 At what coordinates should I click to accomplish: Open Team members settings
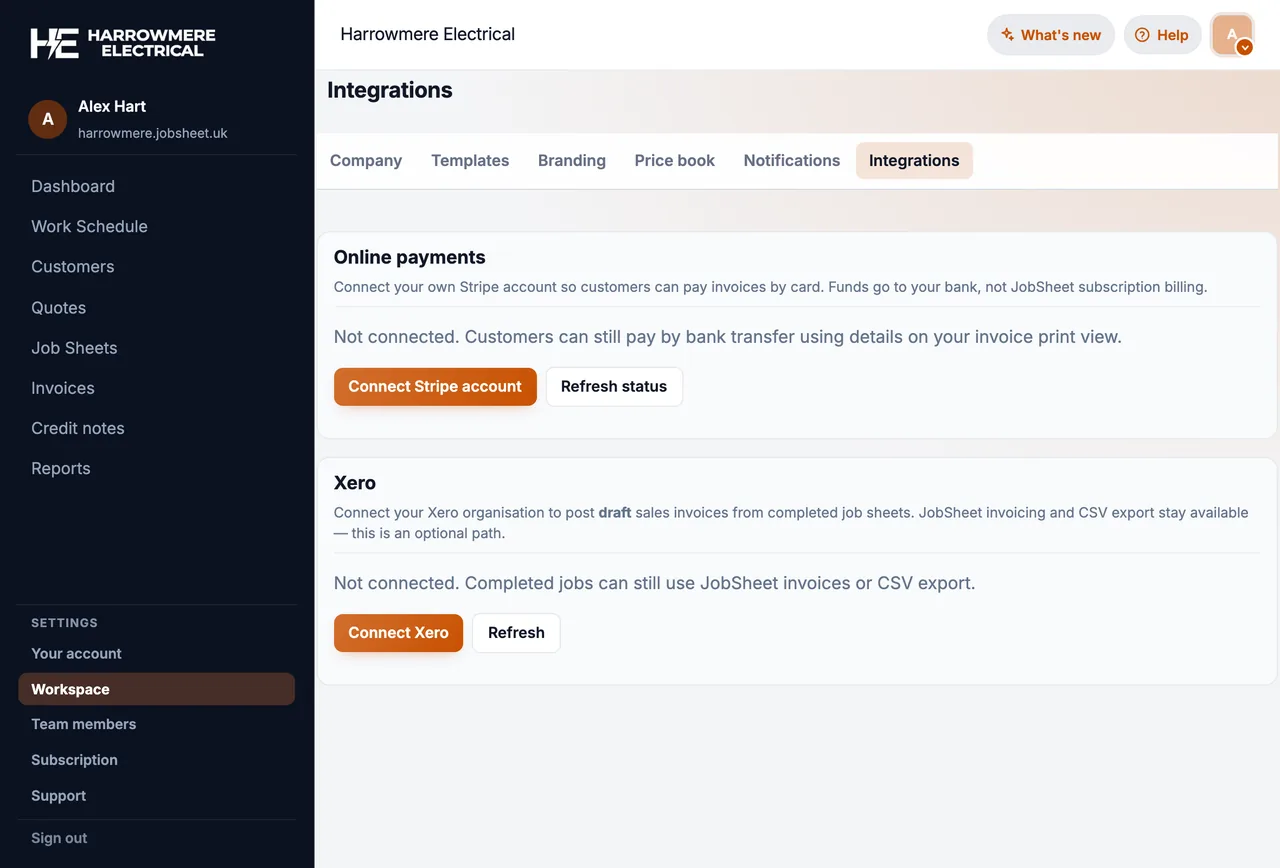[83, 724]
